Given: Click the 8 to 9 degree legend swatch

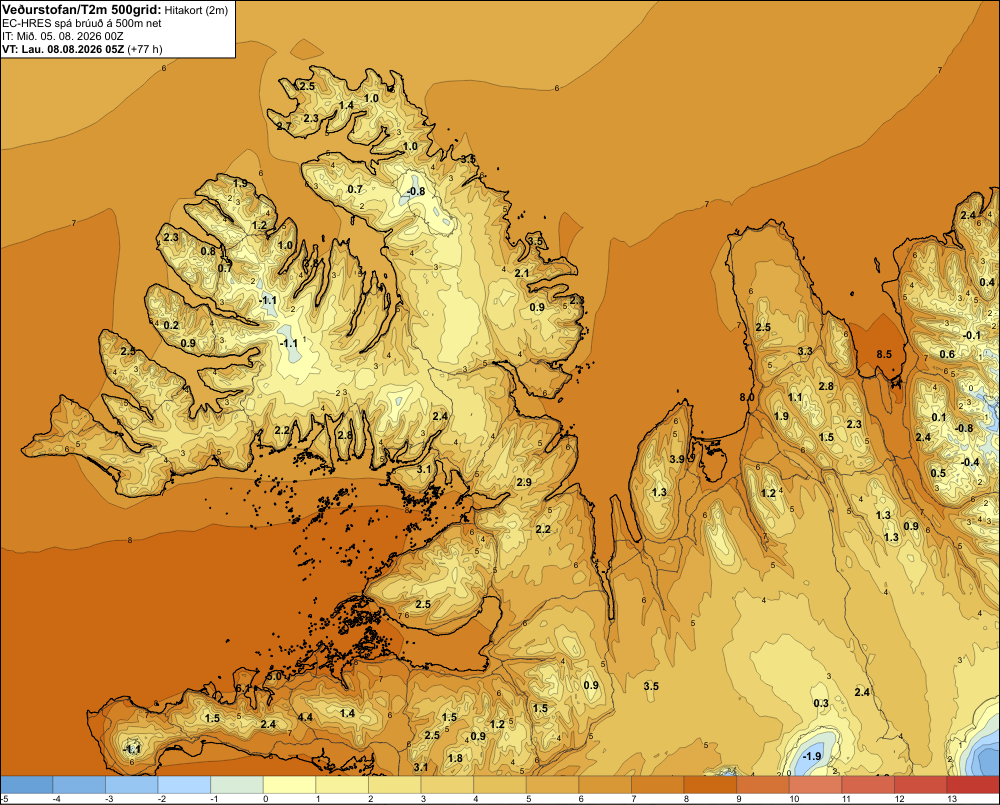Looking at the screenshot, I should coord(710,784).
